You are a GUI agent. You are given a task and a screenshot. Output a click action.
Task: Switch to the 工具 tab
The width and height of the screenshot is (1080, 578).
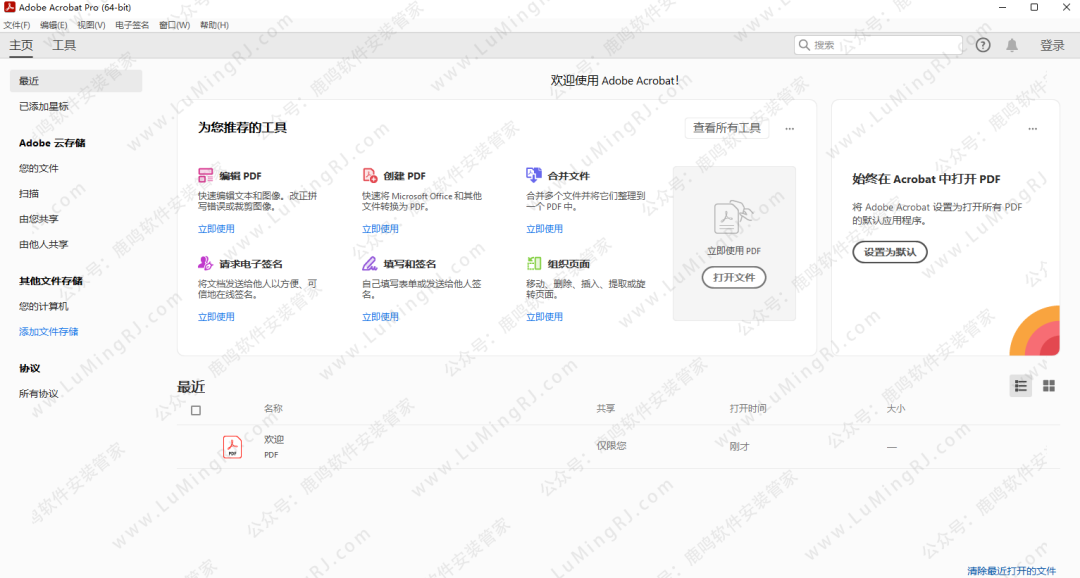pyautogui.click(x=64, y=45)
